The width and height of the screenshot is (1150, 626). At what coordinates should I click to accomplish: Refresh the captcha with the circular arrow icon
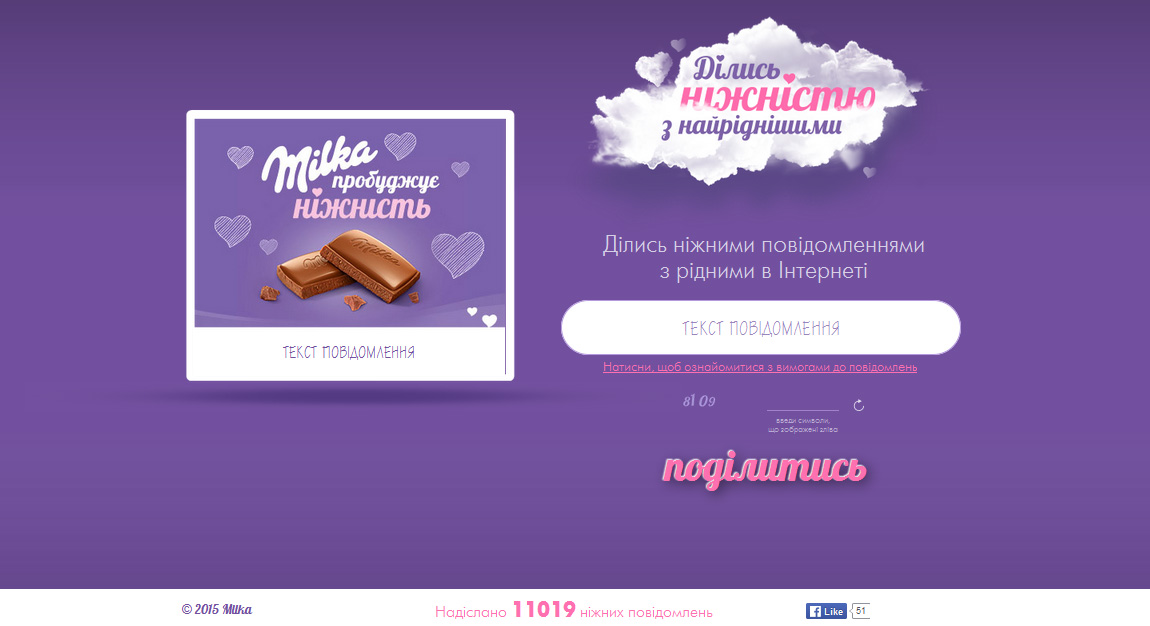point(859,405)
